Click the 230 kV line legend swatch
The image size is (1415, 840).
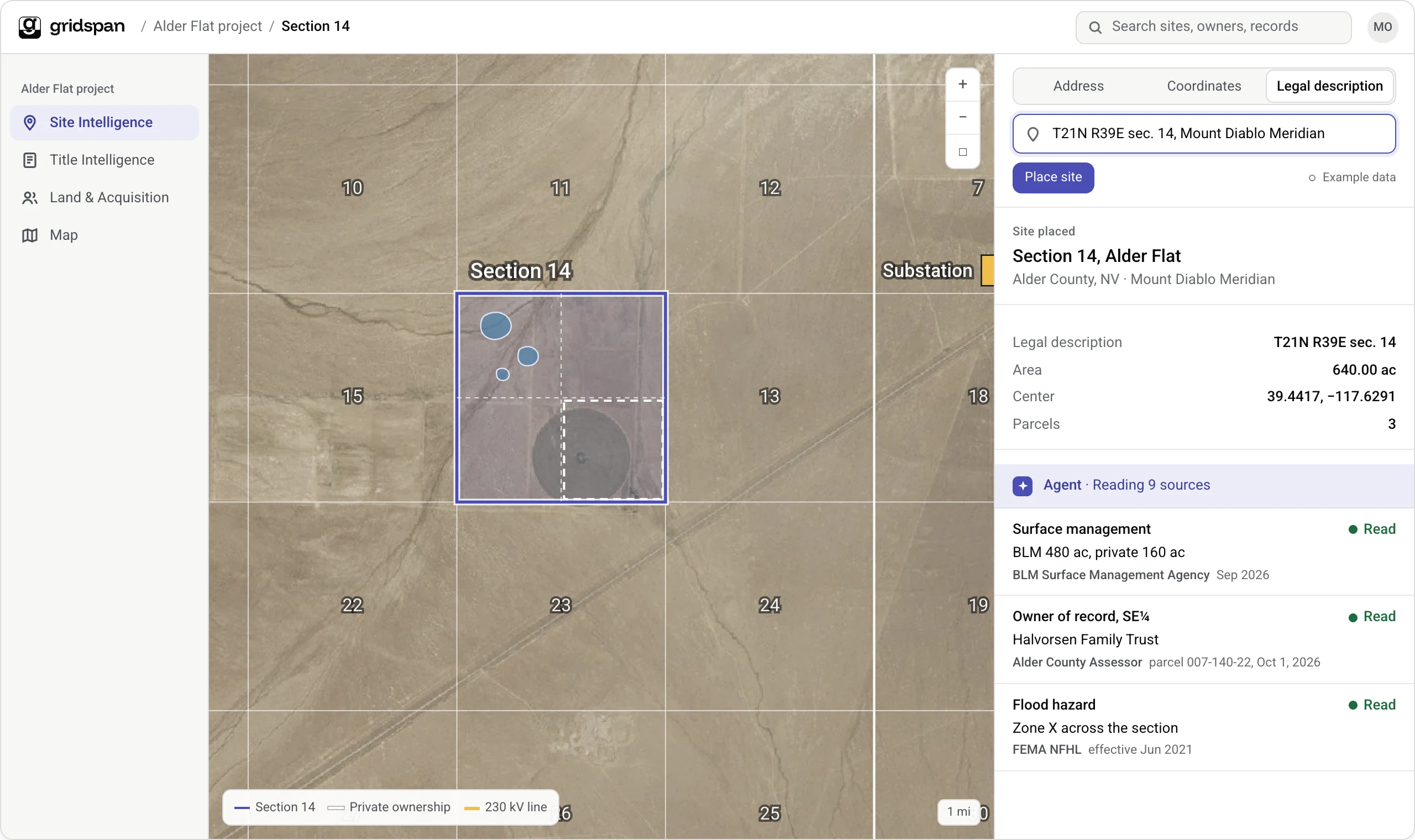471,808
